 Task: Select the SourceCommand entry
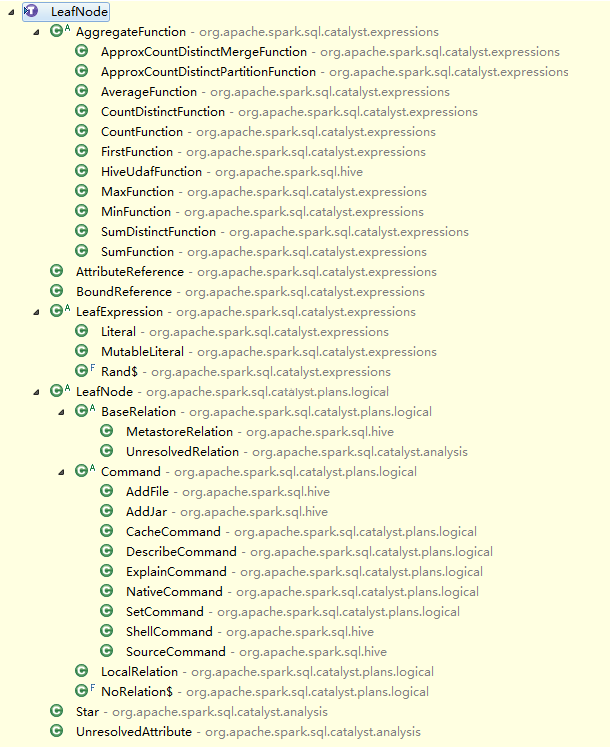(256, 652)
